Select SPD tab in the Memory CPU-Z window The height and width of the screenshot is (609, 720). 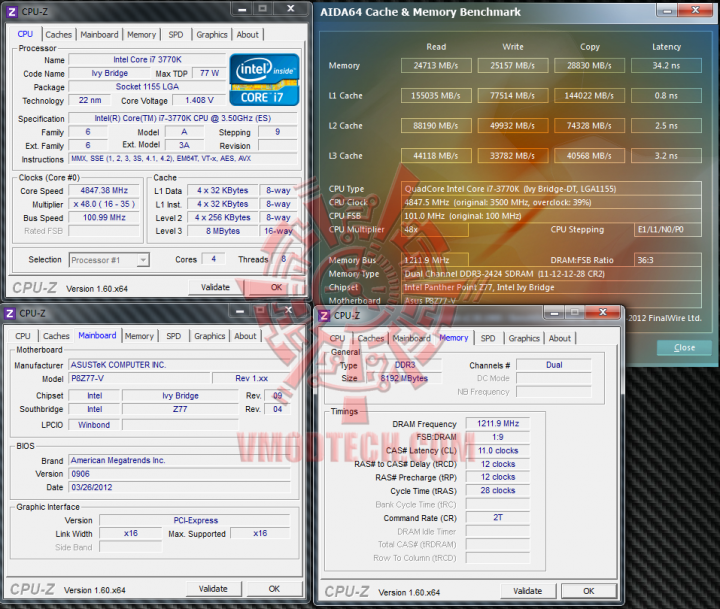[488, 338]
